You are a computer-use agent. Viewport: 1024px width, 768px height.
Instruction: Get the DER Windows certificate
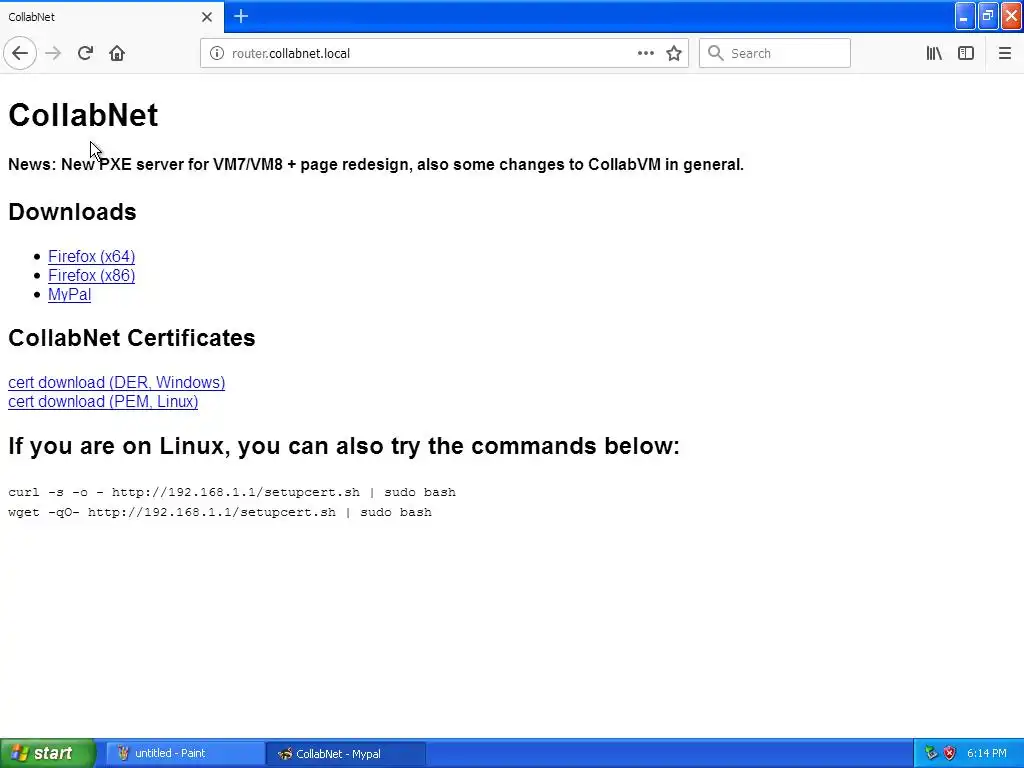(116, 382)
